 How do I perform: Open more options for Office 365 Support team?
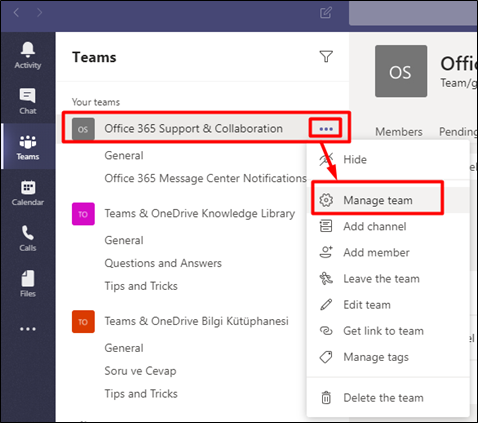[326, 129]
